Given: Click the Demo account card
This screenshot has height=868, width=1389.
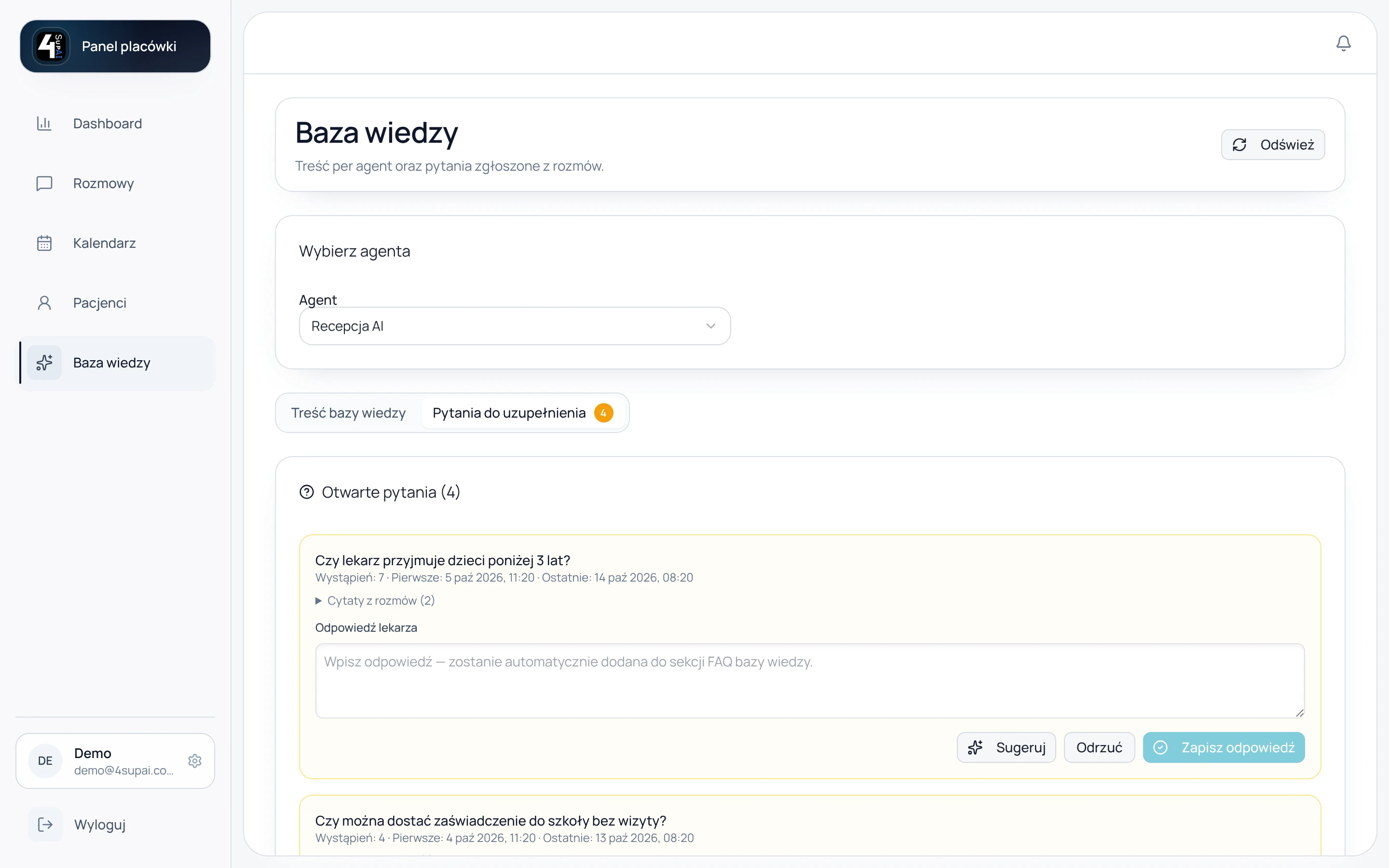Looking at the screenshot, I should [x=115, y=760].
